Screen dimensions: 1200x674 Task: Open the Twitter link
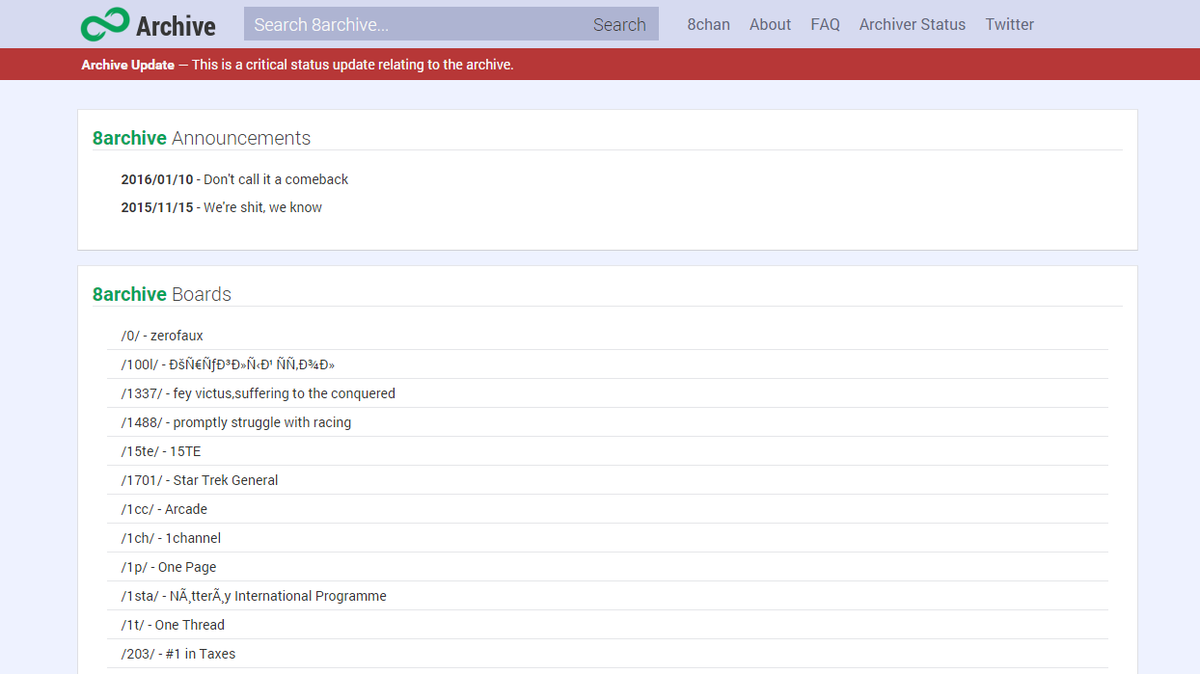tap(1009, 24)
